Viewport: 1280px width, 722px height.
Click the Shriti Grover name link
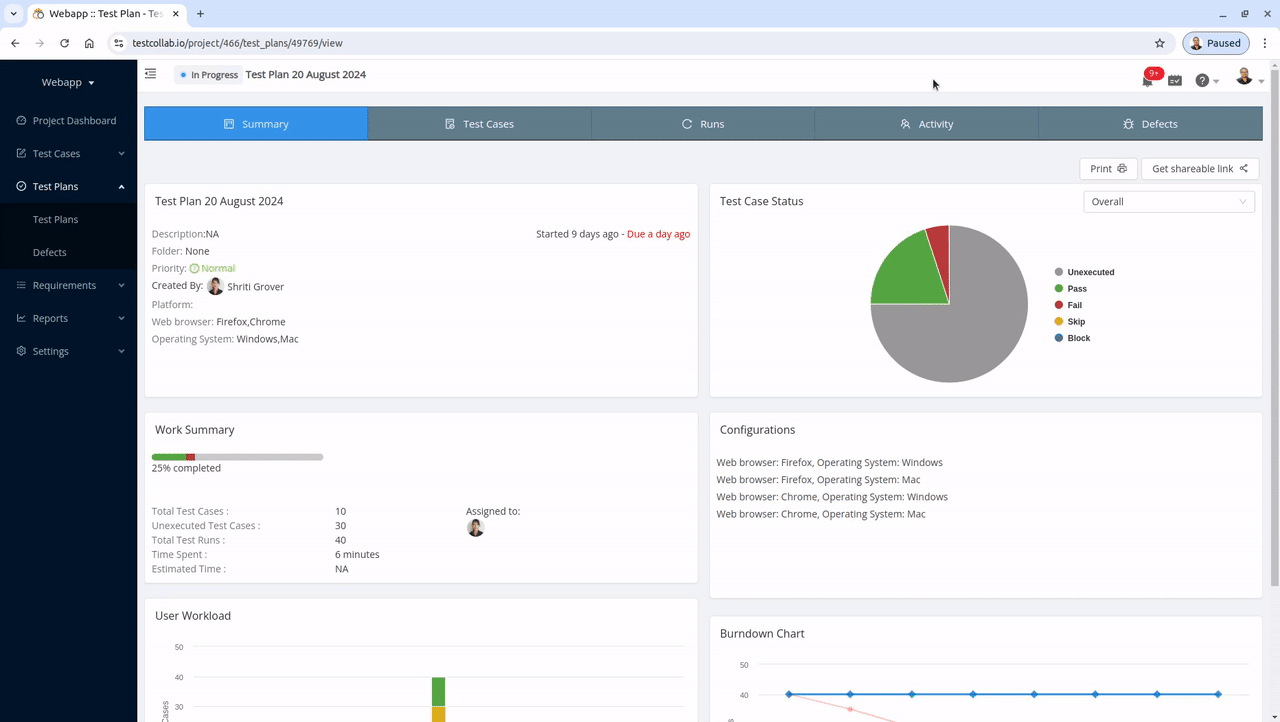(x=255, y=287)
